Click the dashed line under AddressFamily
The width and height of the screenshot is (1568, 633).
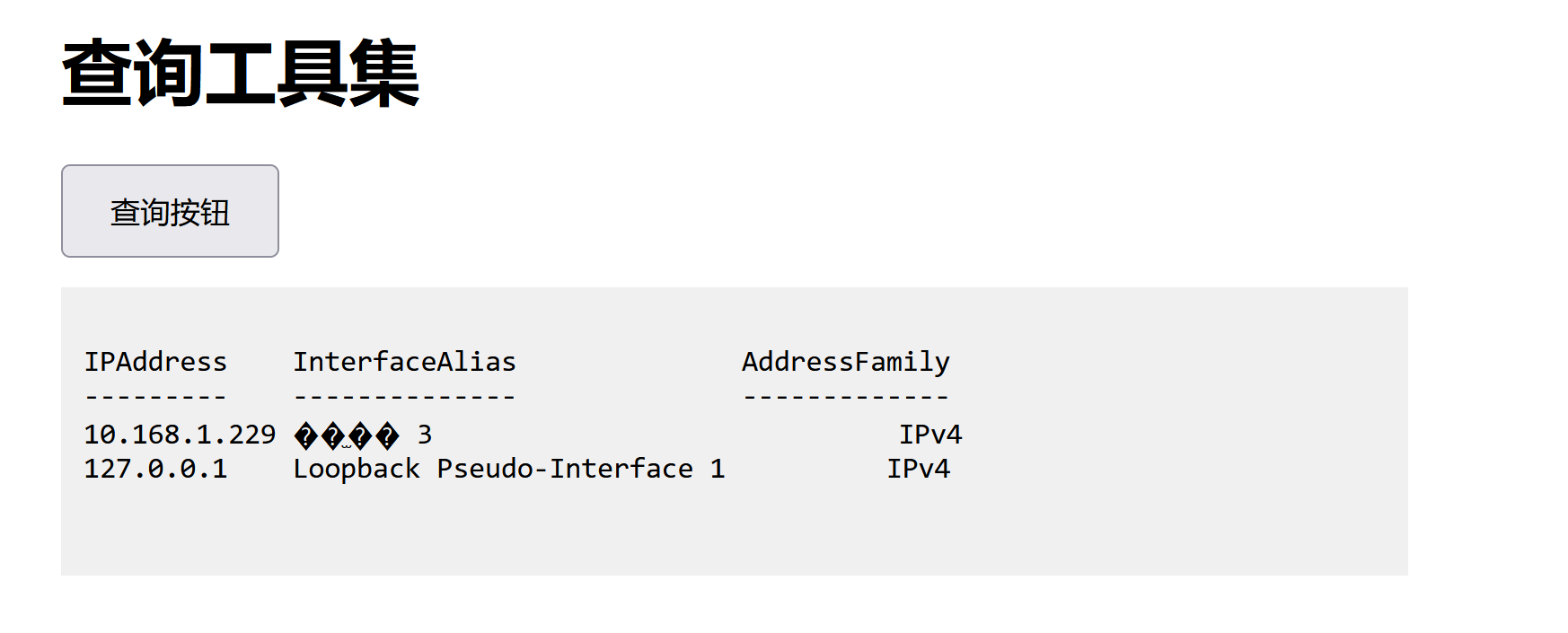coord(845,396)
